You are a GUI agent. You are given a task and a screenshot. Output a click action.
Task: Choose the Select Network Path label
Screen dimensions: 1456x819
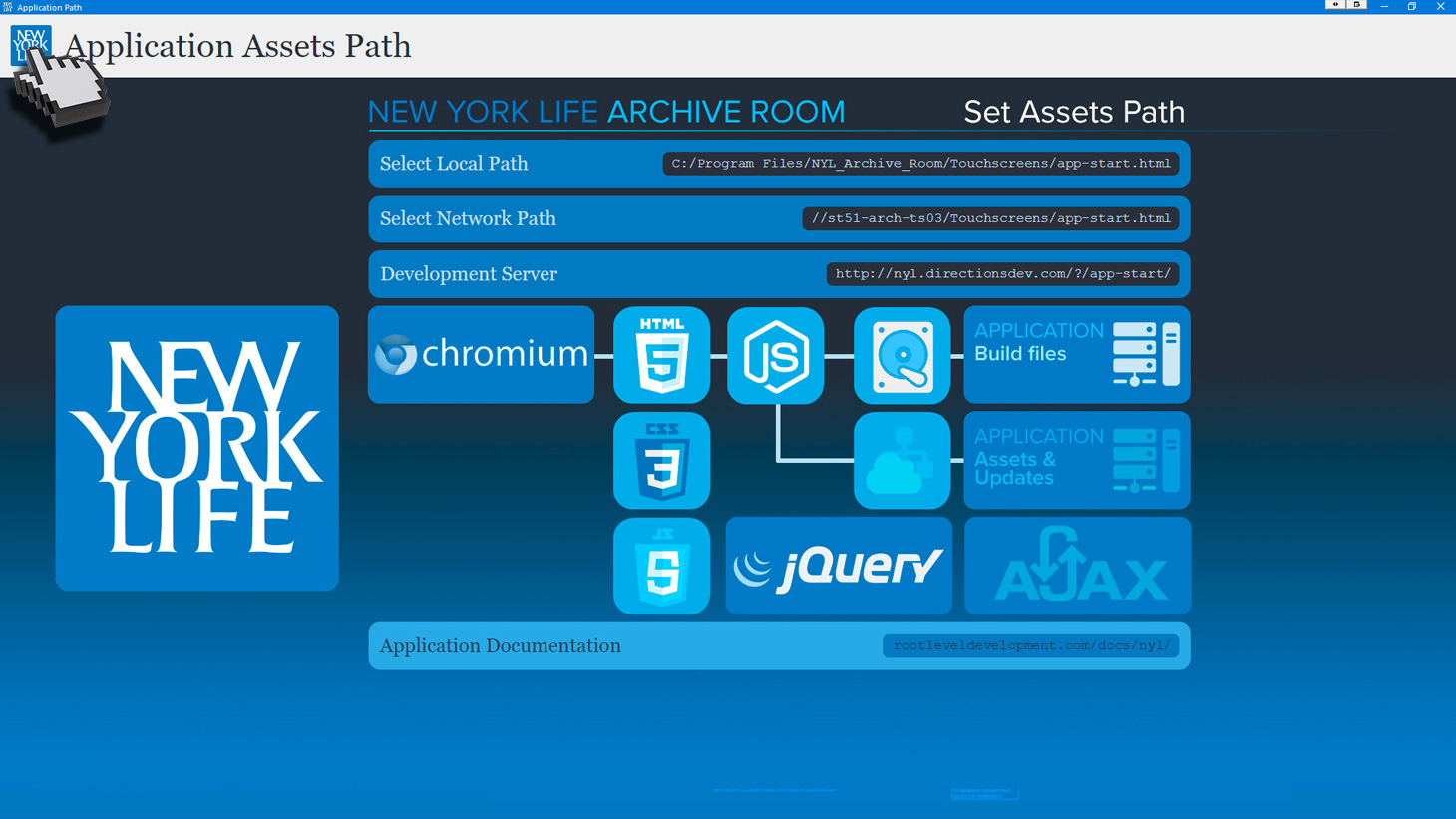pos(468,218)
